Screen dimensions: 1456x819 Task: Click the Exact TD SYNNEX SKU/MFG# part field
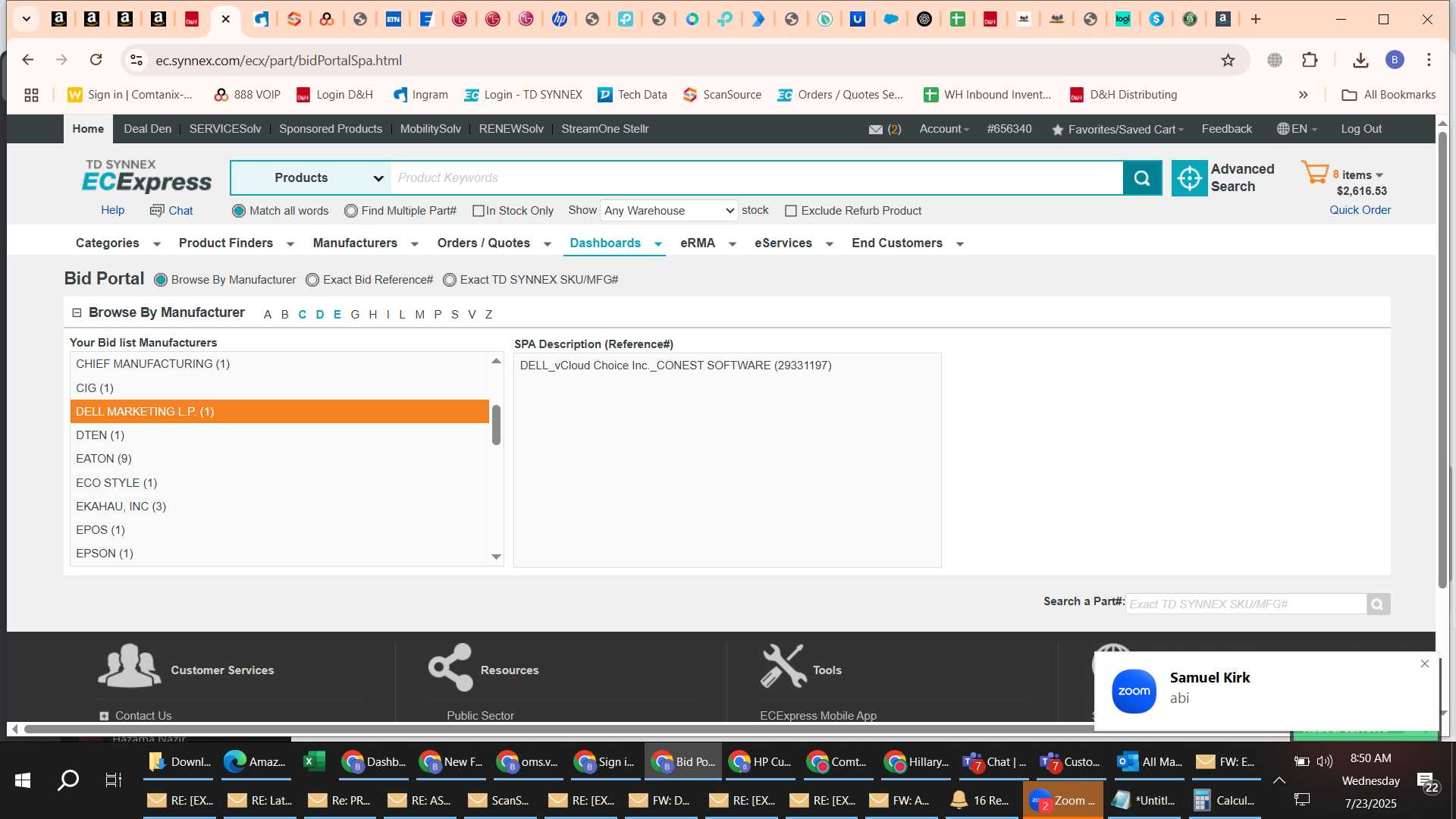[x=1246, y=604]
